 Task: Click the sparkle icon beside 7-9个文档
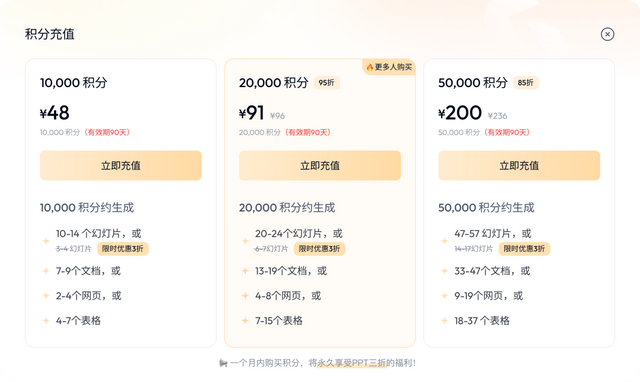pyautogui.click(x=46, y=271)
